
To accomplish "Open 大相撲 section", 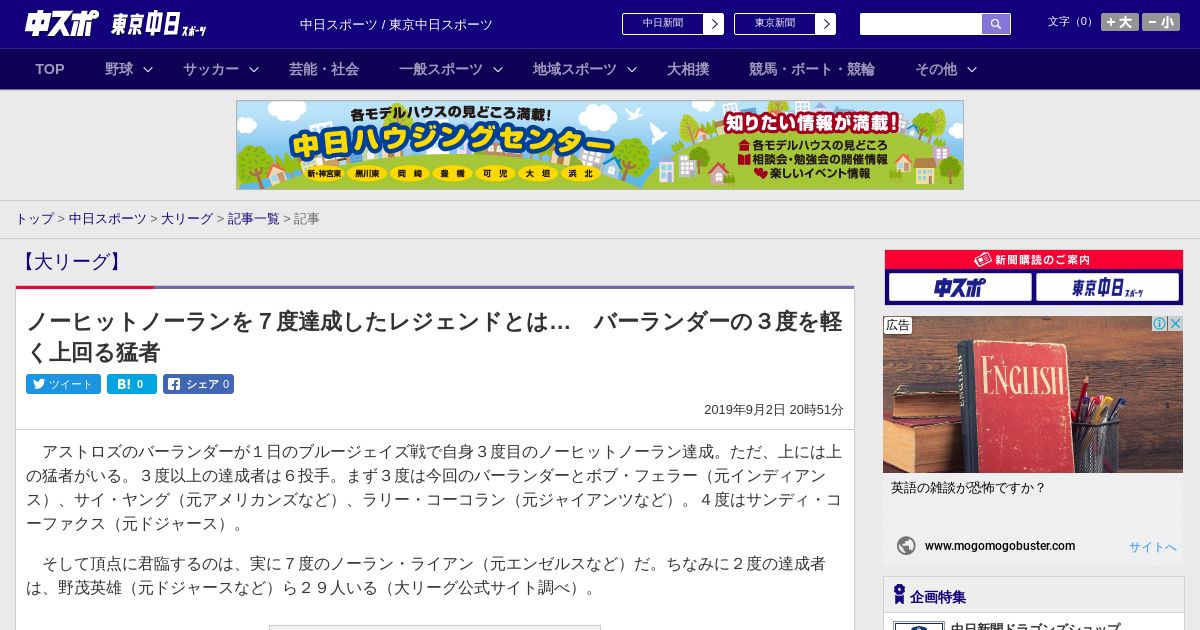I will (688, 69).
